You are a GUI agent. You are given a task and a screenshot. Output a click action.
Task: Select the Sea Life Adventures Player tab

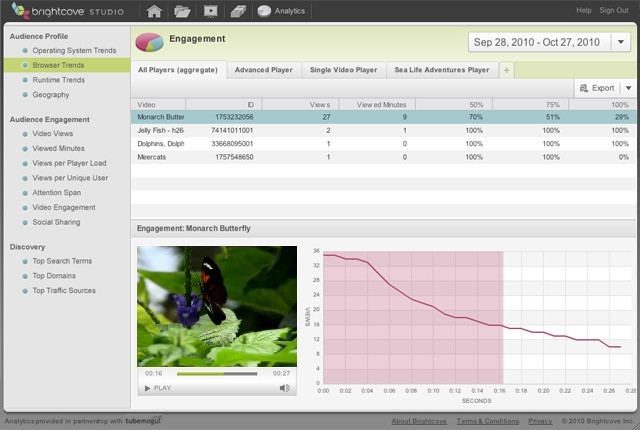[x=442, y=70]
